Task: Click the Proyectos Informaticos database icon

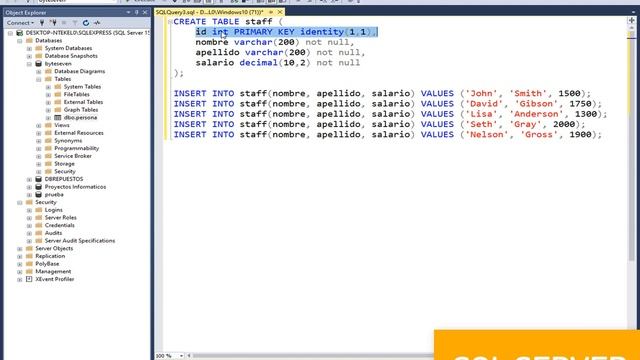Action: tap(38, 187)
